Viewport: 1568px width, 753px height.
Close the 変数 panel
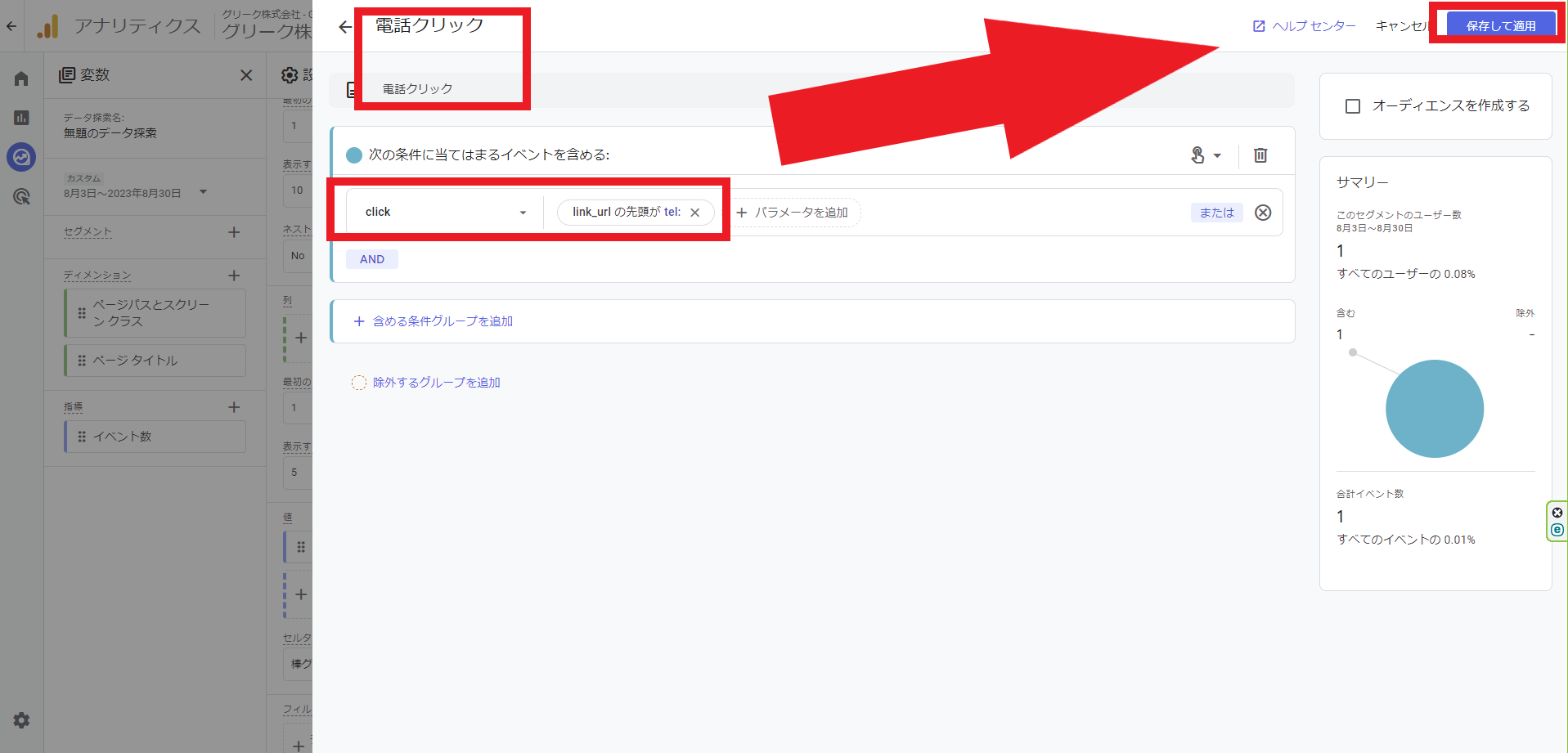click(246, 75)
